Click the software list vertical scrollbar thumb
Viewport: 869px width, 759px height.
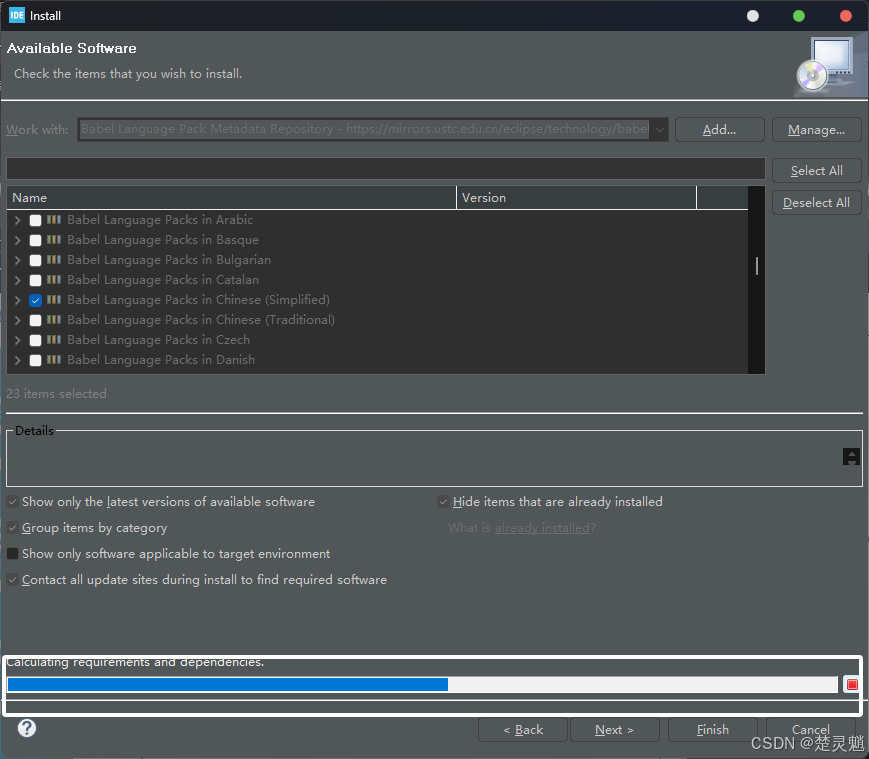tap(756, 266)
